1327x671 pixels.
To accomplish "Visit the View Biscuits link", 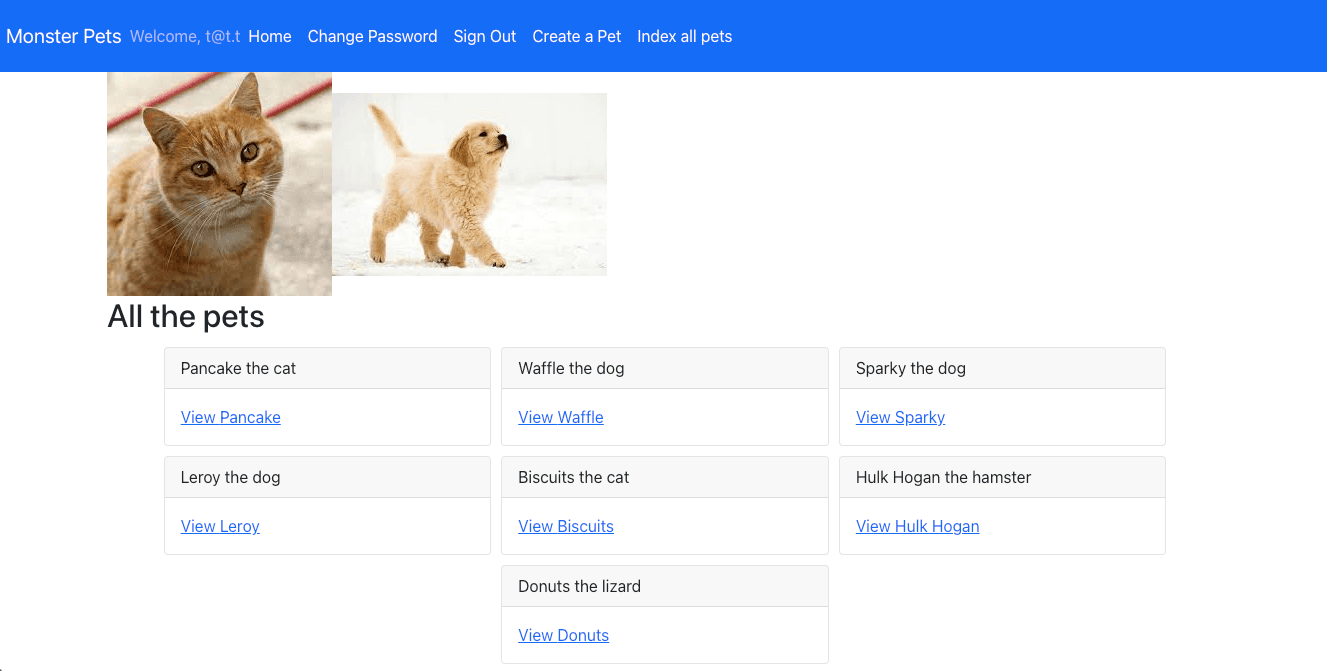I will pos(566,526).
